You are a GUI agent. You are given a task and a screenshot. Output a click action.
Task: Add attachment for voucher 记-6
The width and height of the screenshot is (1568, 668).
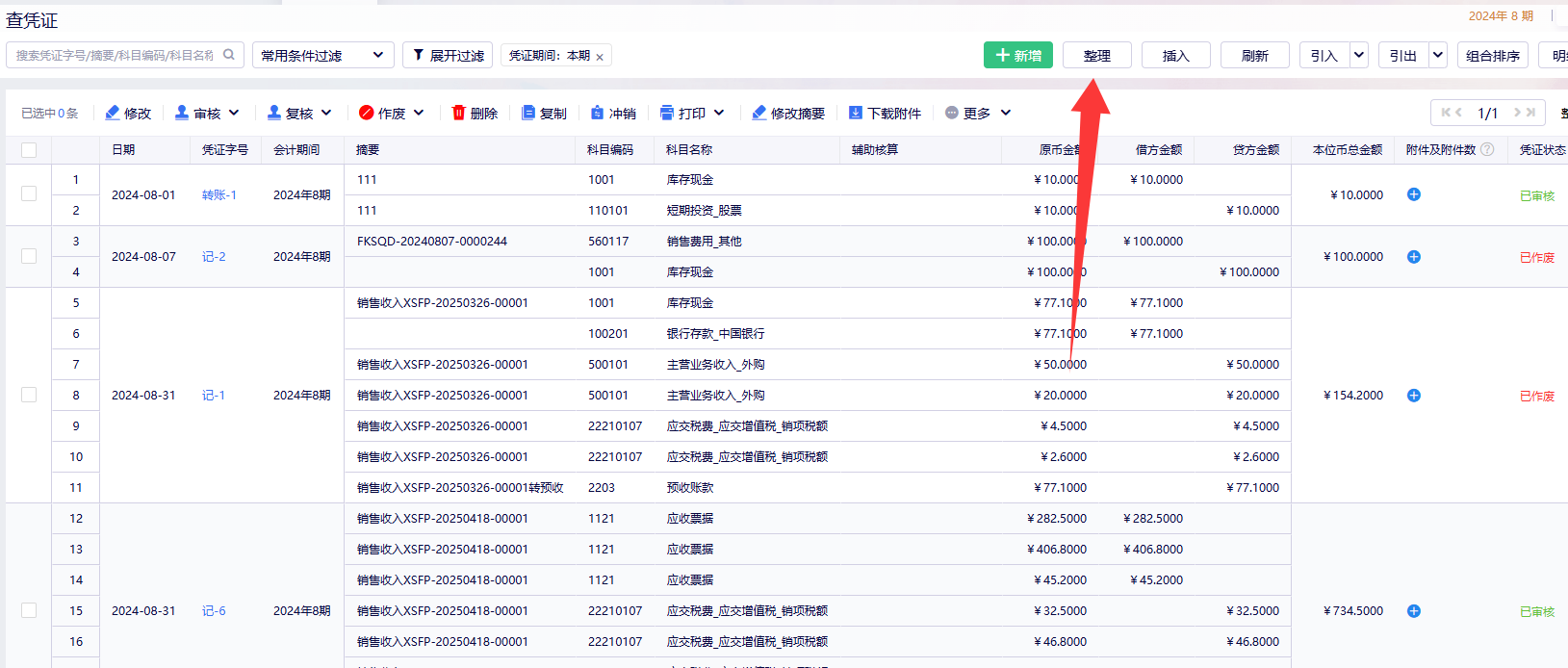point(1414,610)
